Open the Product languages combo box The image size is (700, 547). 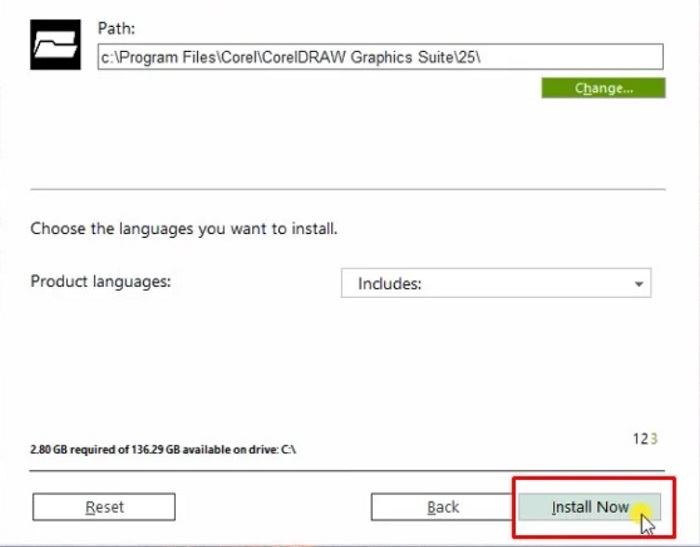496,283
